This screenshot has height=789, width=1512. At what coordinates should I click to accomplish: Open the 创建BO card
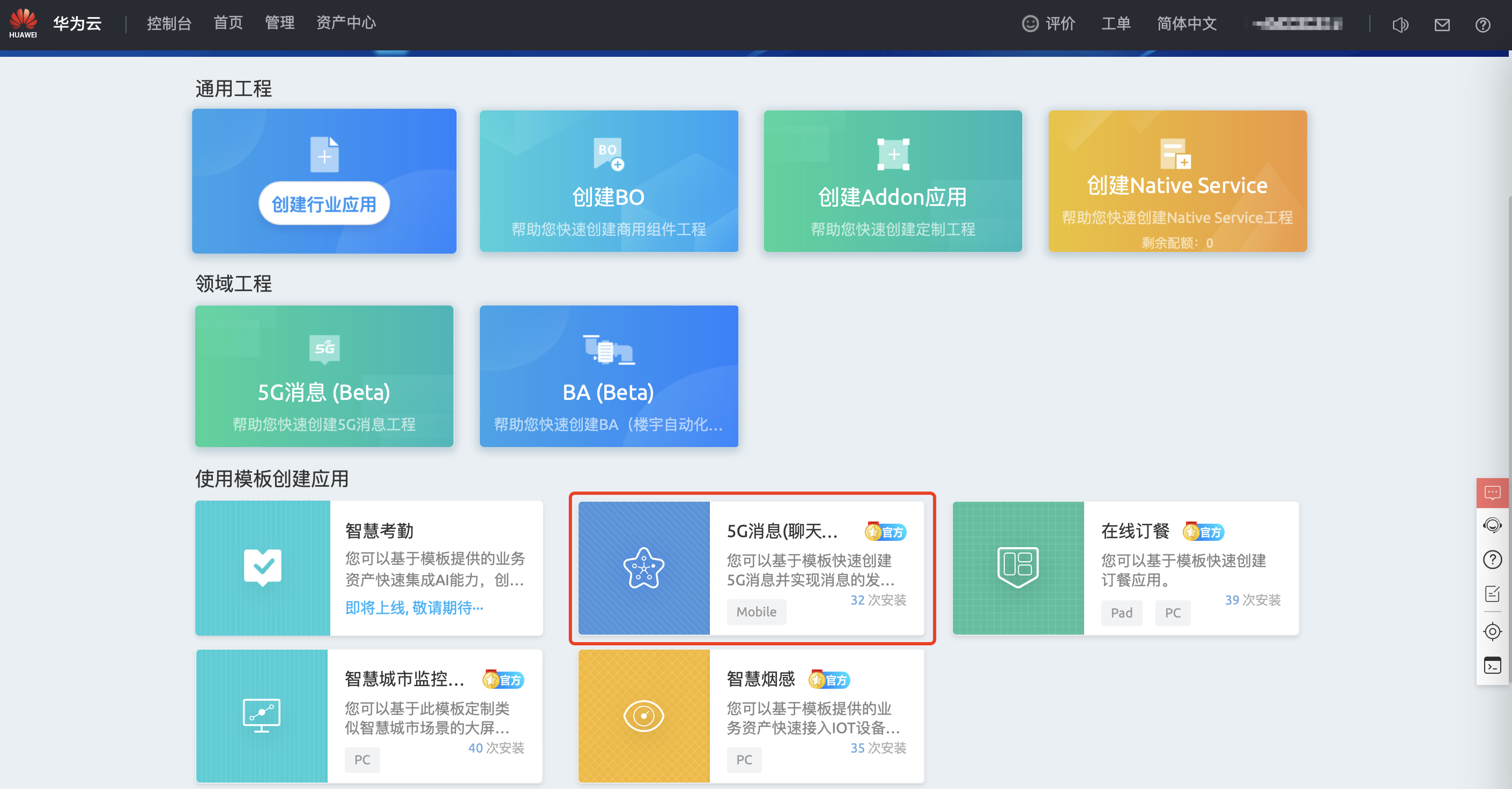click(609, 181)
